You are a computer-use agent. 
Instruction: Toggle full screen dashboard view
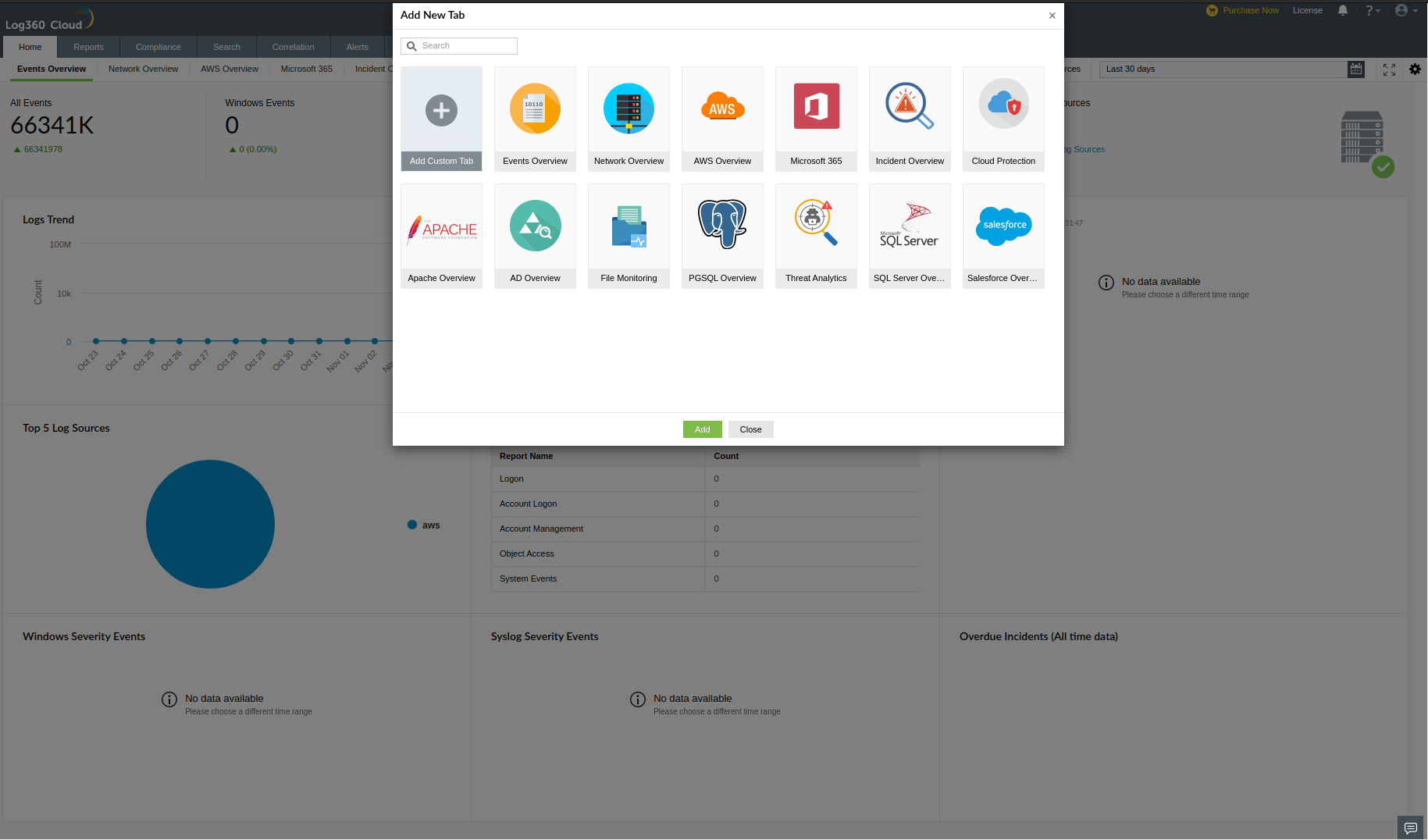click(1389, 69)
